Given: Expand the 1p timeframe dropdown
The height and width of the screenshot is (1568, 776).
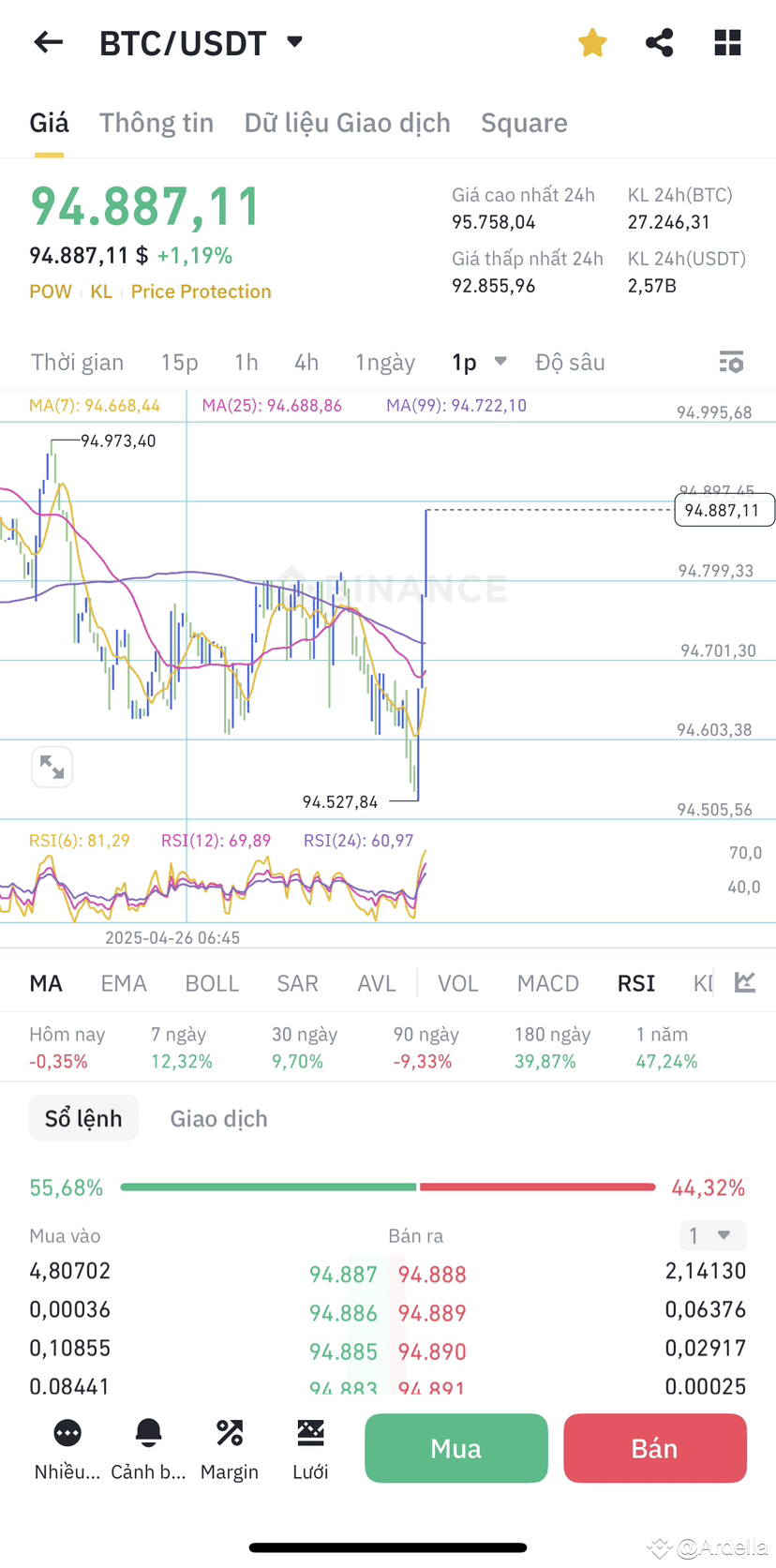Looking at the screenshot, I should point(479,363).
